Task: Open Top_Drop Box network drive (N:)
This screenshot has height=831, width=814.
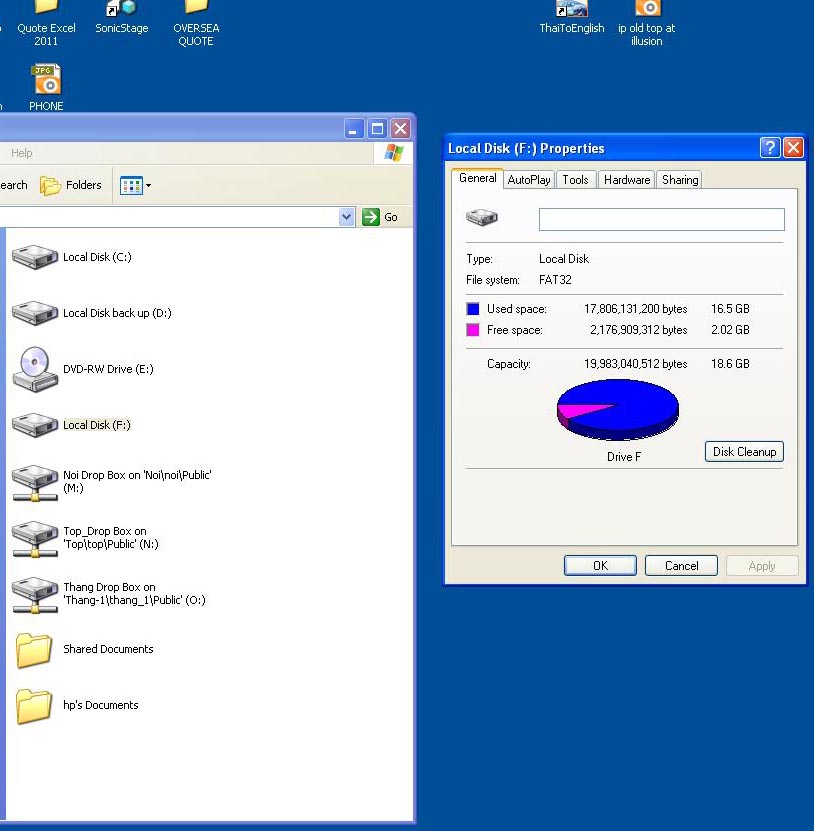Action: pos(34,538)
